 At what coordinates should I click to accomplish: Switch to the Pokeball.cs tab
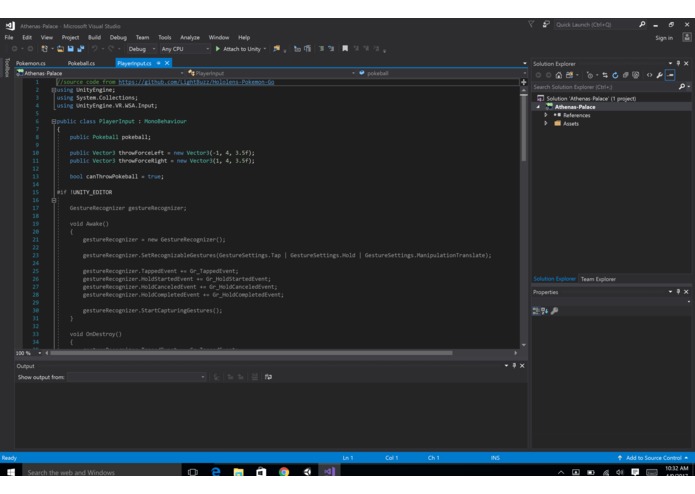pos(81,63)
